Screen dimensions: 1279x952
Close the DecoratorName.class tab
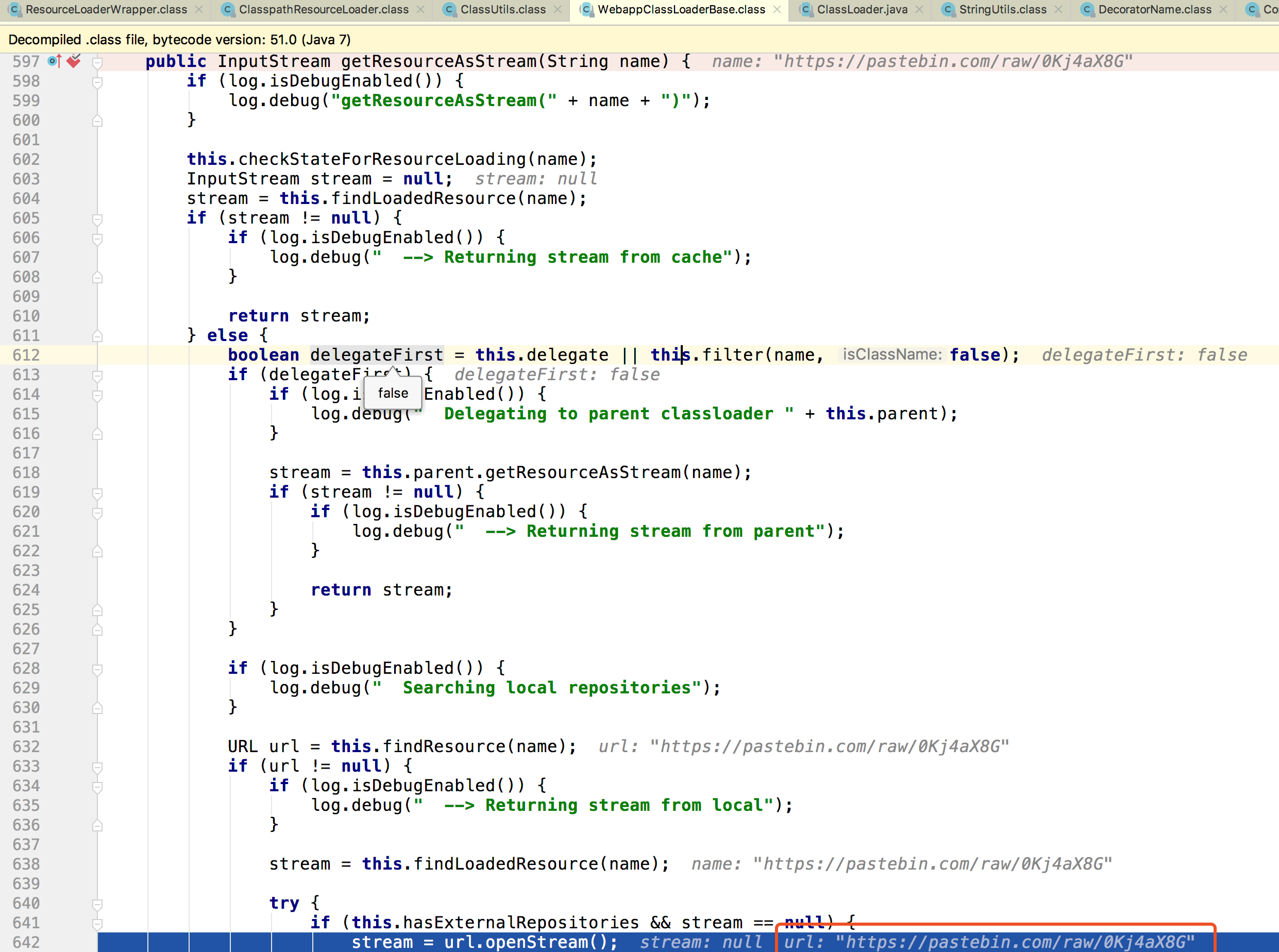click(x=1223, y=10)
